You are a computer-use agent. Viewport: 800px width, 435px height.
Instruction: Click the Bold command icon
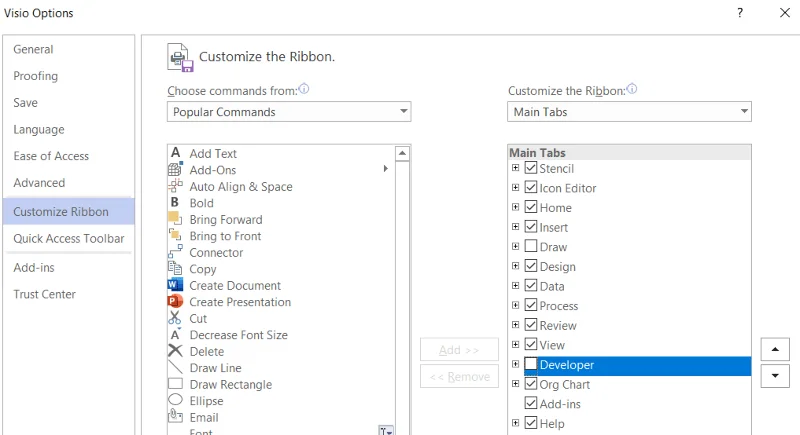point(174,202)
